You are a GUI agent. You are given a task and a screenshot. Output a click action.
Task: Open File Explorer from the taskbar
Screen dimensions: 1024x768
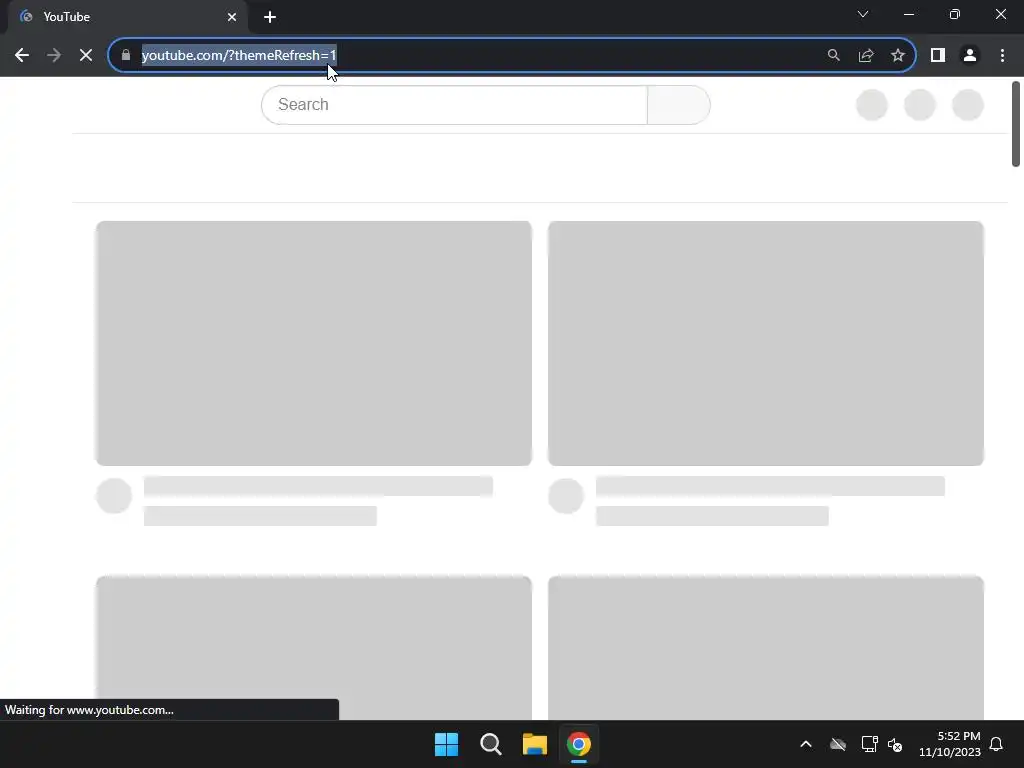click(535, 744)
